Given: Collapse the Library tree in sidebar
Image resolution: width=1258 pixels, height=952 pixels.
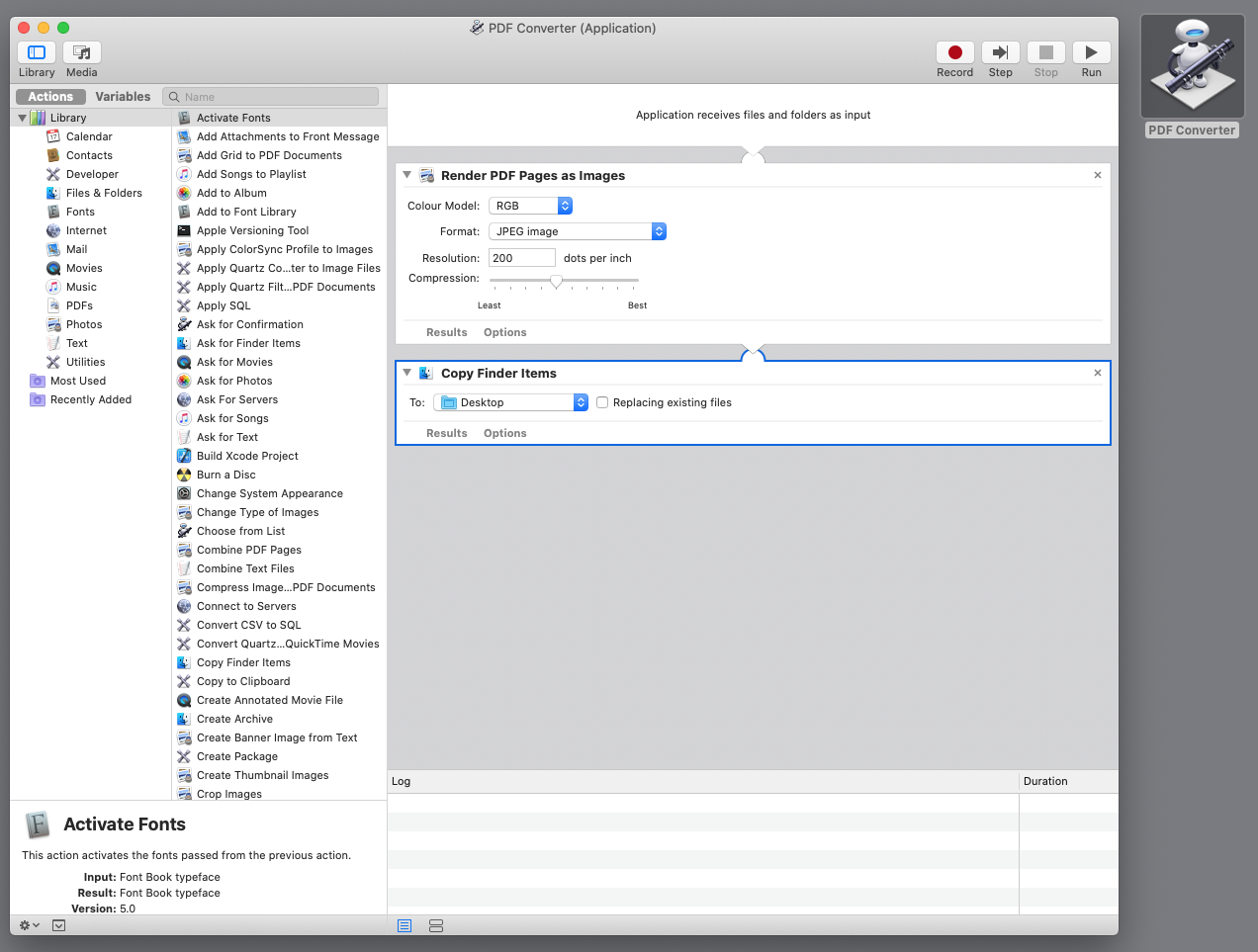Looking at the screenshot, I should [x=22, y=117].
